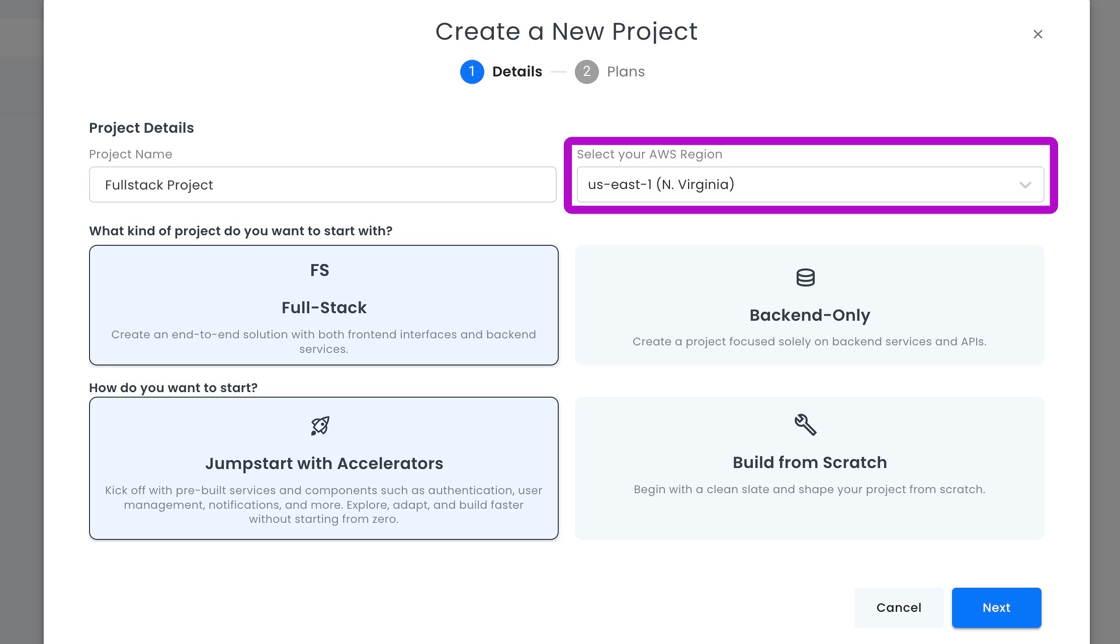The width and height of the screenshot is (1120, 644).
Task: Expand the region list using the chevron arrow
Action: point(1025,185)
